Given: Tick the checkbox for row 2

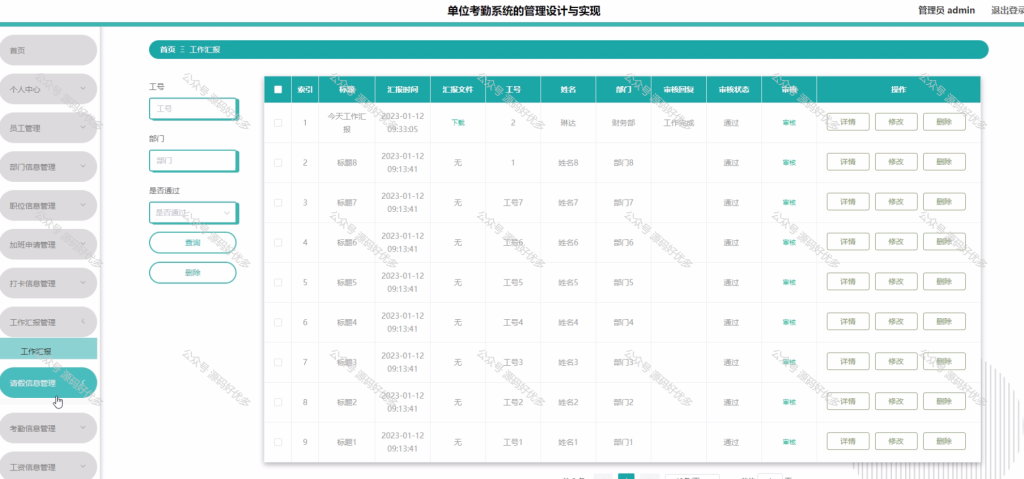Looking at the screenshot, I should pos(278,163).
